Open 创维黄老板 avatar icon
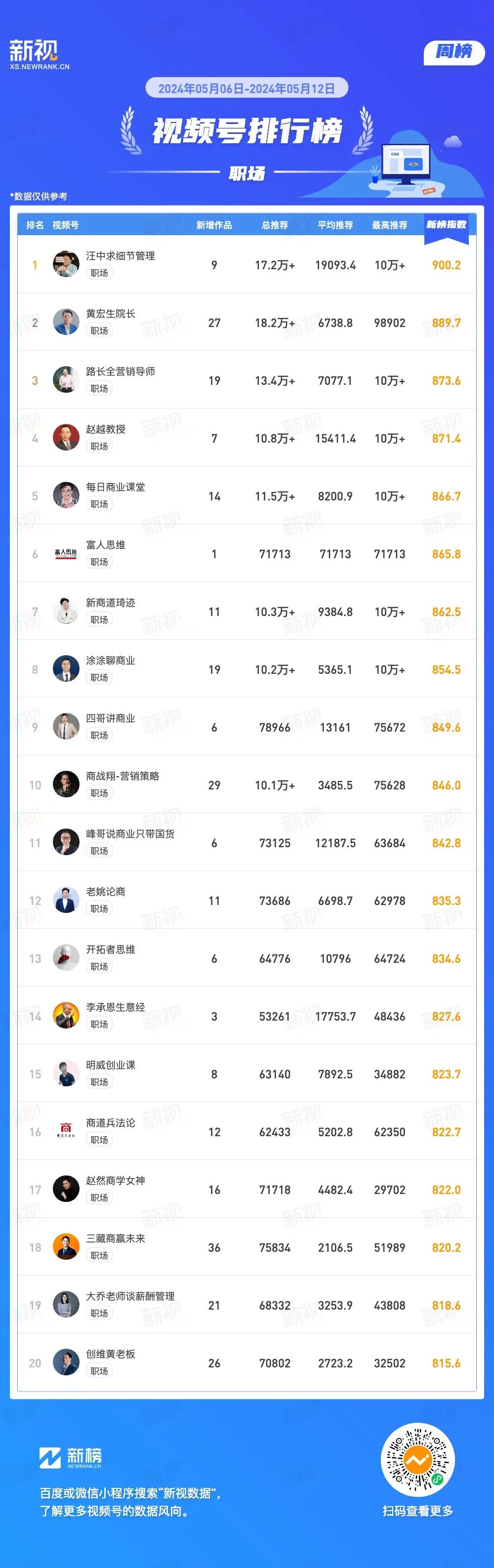Viewport: 494px width, 1568px height. coord(66,1362)
